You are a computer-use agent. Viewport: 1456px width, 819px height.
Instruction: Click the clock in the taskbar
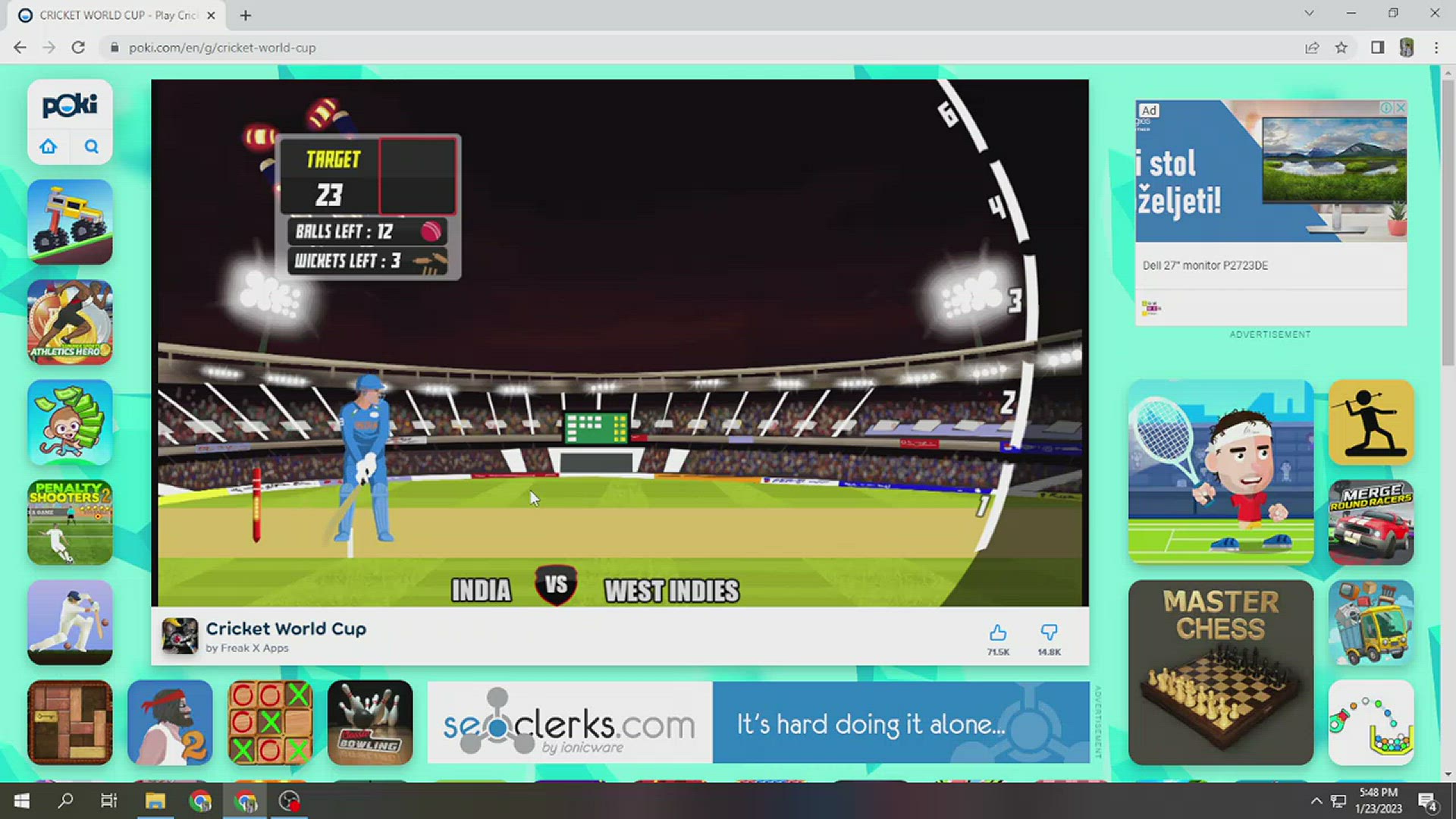(x=1380, y=800)
